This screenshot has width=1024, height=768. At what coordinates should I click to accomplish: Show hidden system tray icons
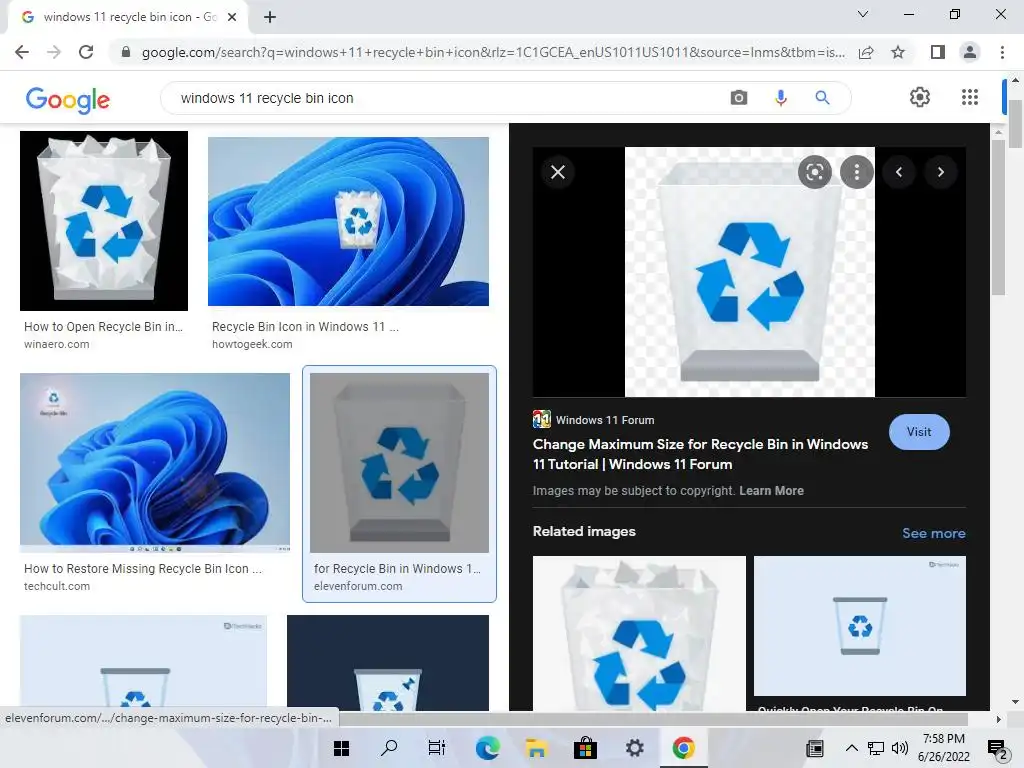[852, 748]
